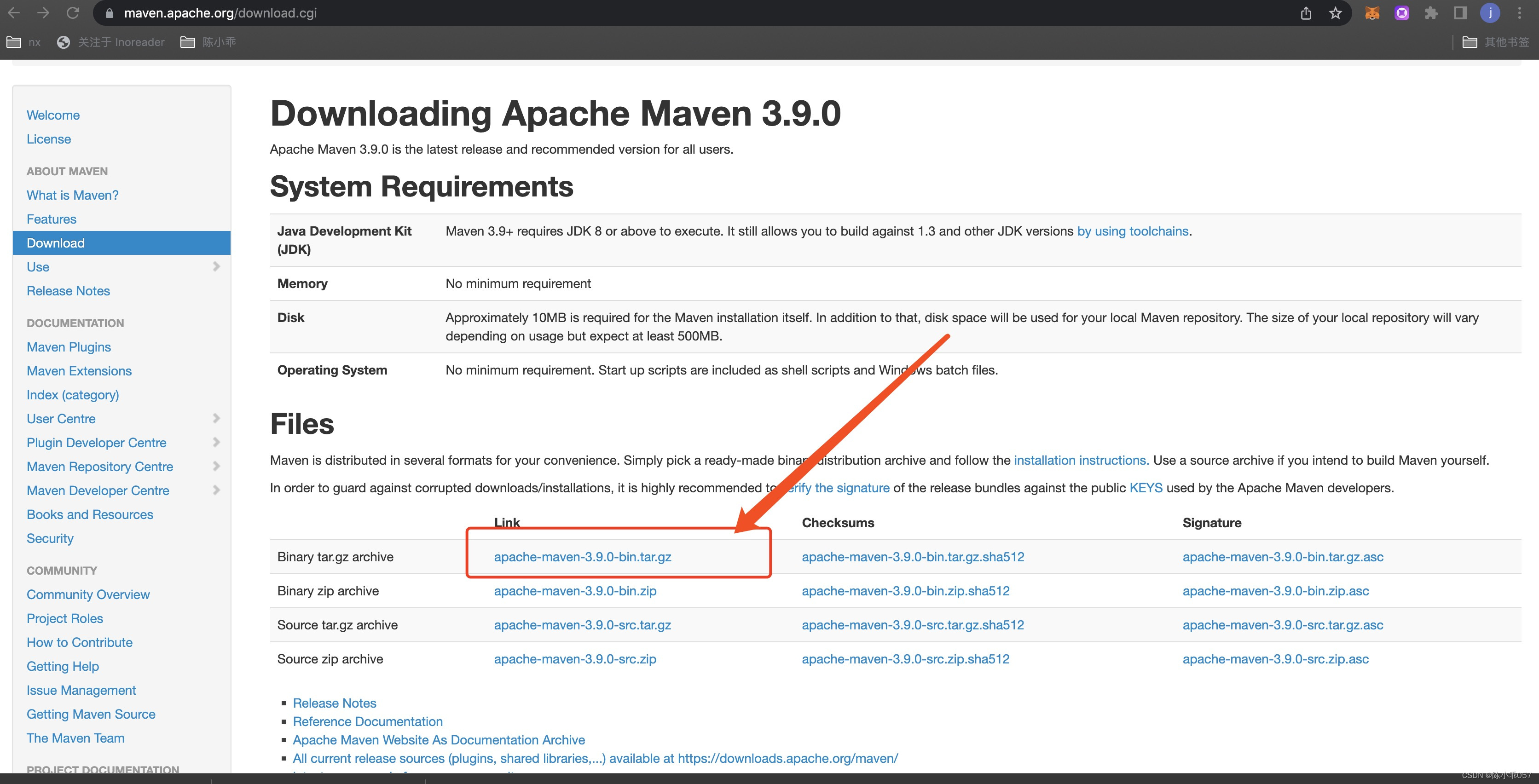
Task: Open apache-maven-3.9.0-bin.tar.gz.asc signature
Action: coord(1283,557)
